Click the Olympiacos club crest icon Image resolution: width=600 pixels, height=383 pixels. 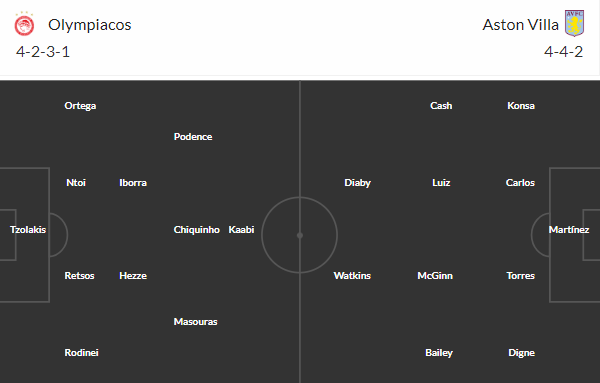[x=24, y=24]
